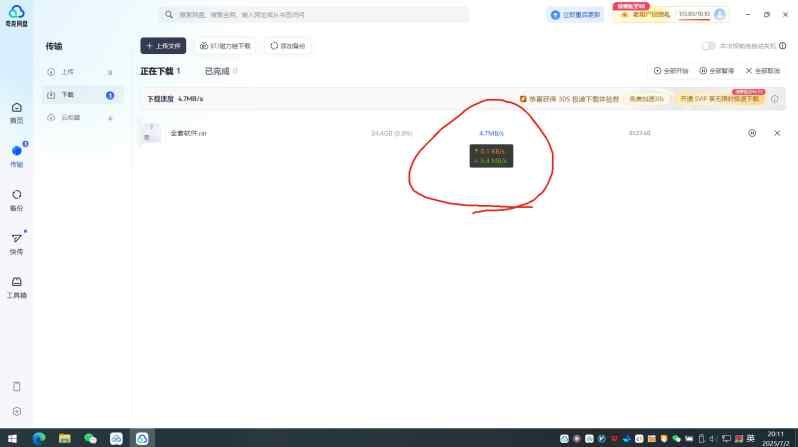Click the orange SVIP upgrade button
This screenshot has width=798, height=447.
pos(720,99)
